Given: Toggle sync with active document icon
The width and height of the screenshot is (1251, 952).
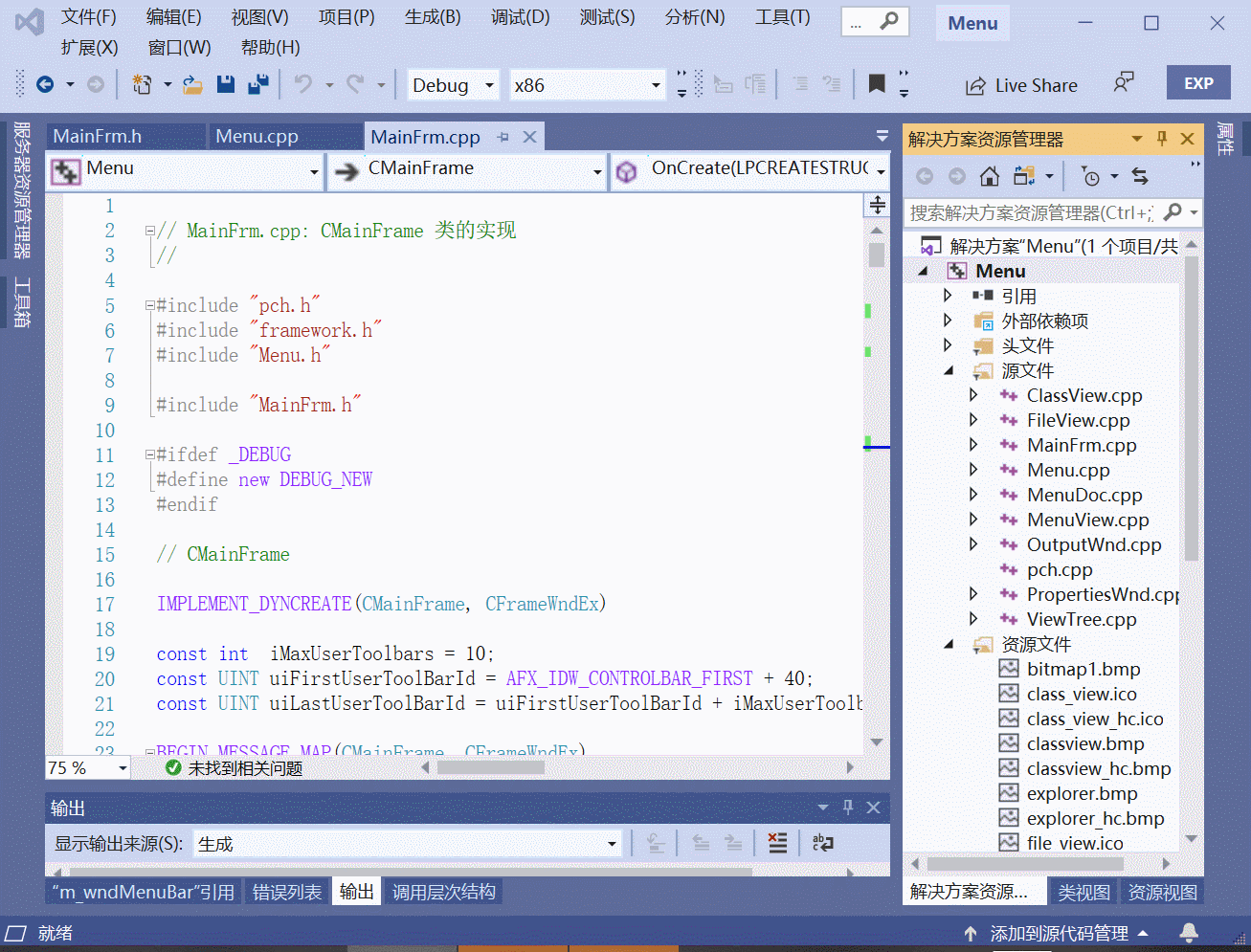Looking at the screenshot, I should click(x=1140, y=176).
